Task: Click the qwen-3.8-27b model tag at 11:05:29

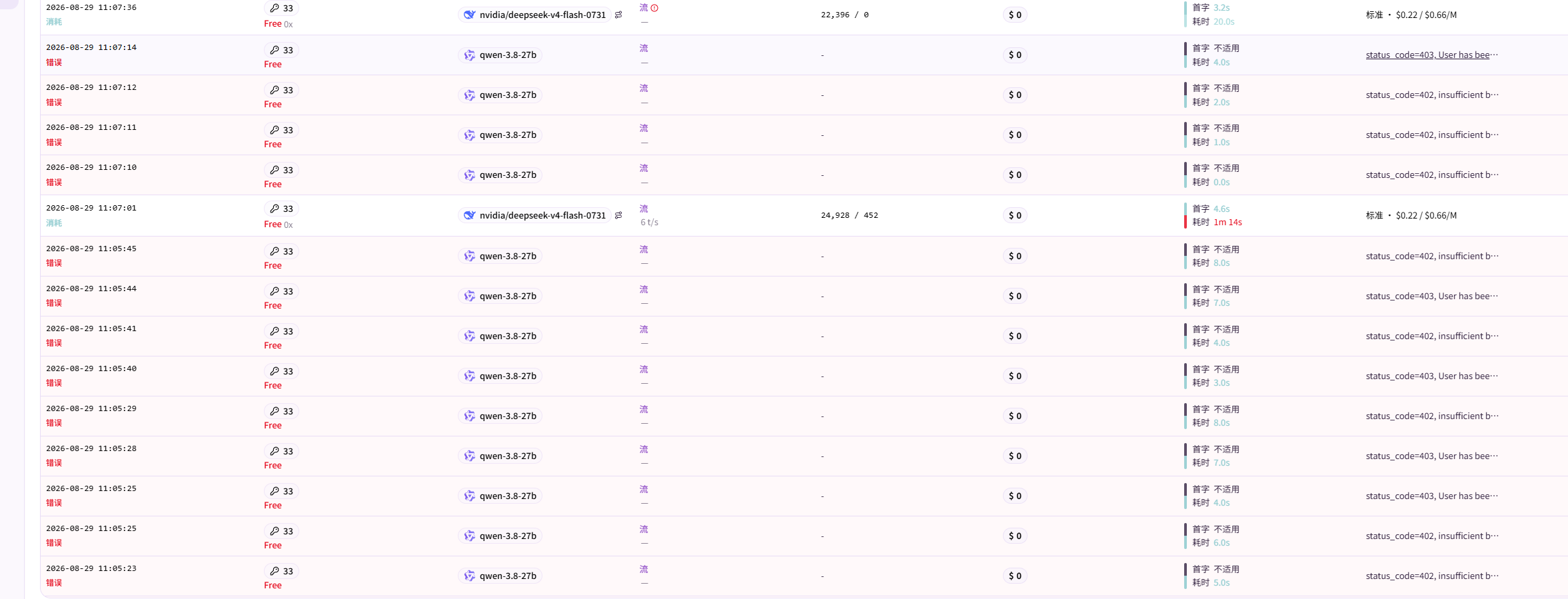Action: click(500, 416)
